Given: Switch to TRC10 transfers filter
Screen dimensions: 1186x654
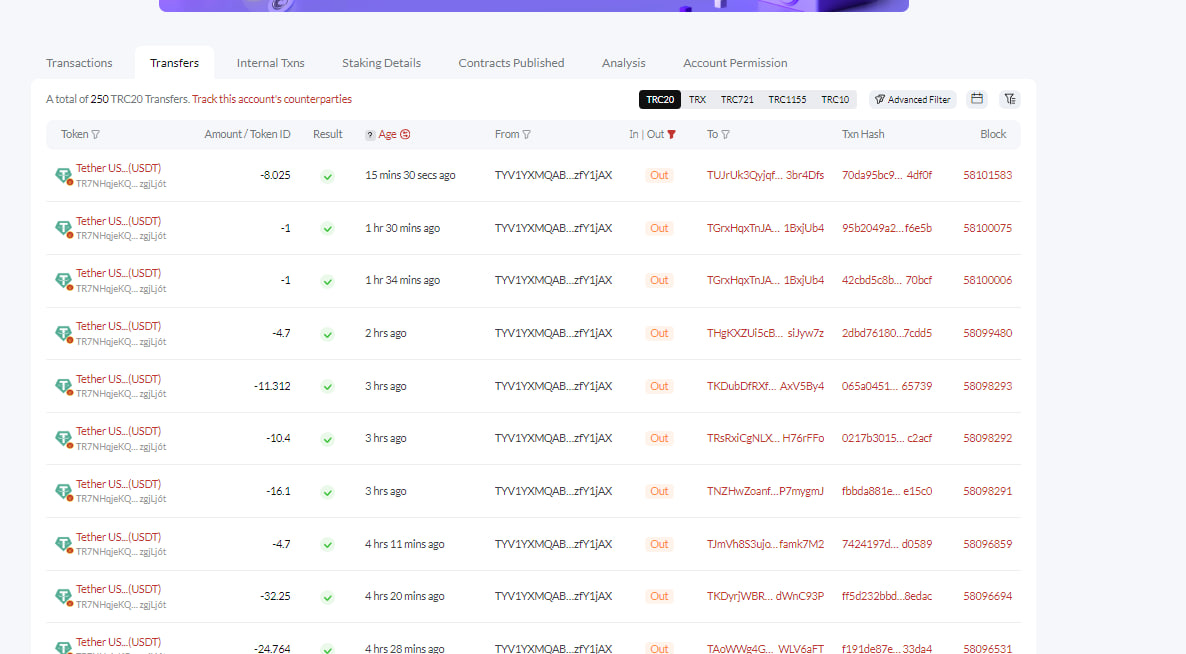Looking at the screenshot, I should tap(835, 99).
